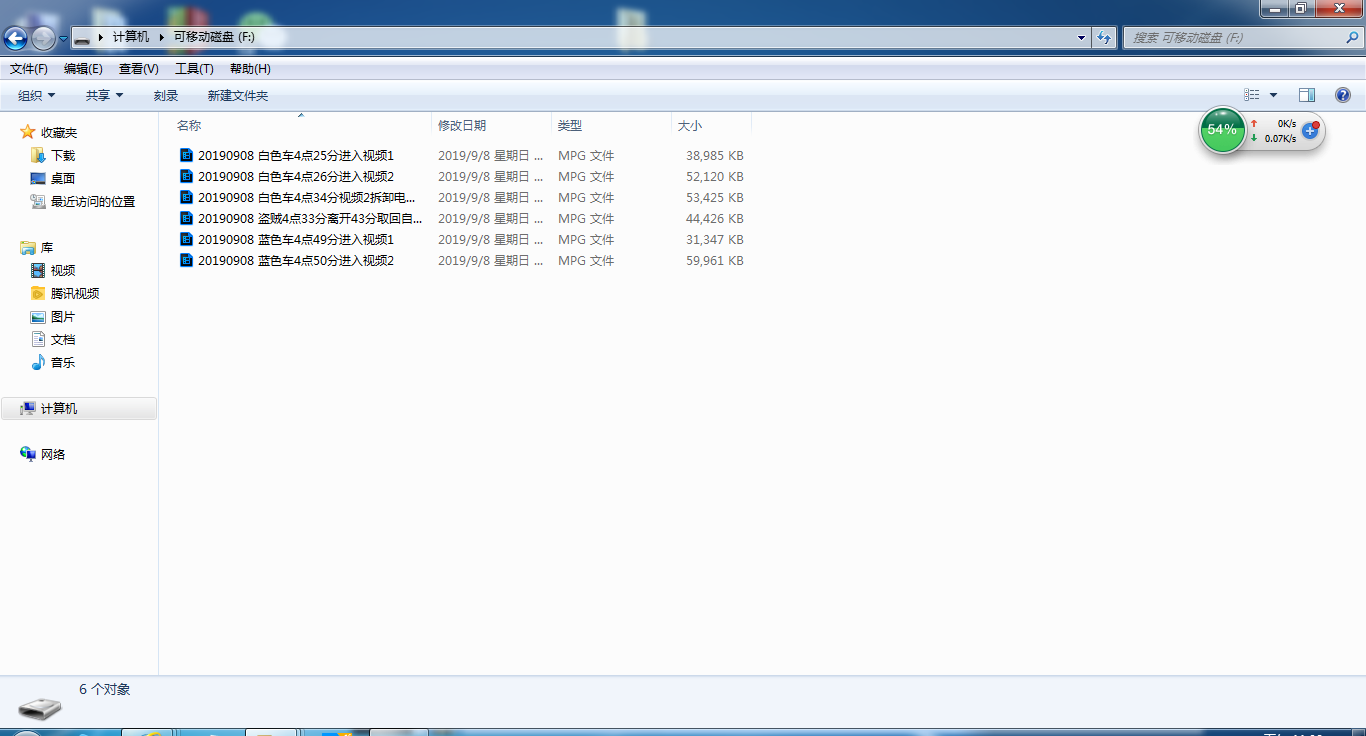Viewport: 1366px width, 736px height.
Task: Click the Back navigation arrow button
Action: [x=16, y=38]
